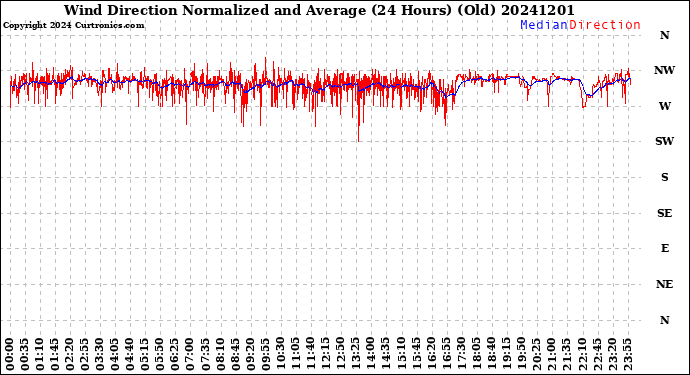The width and height of the screenshot is (690, 375).
Task: Click the '08:10' time label
Action: pos(220,354)
